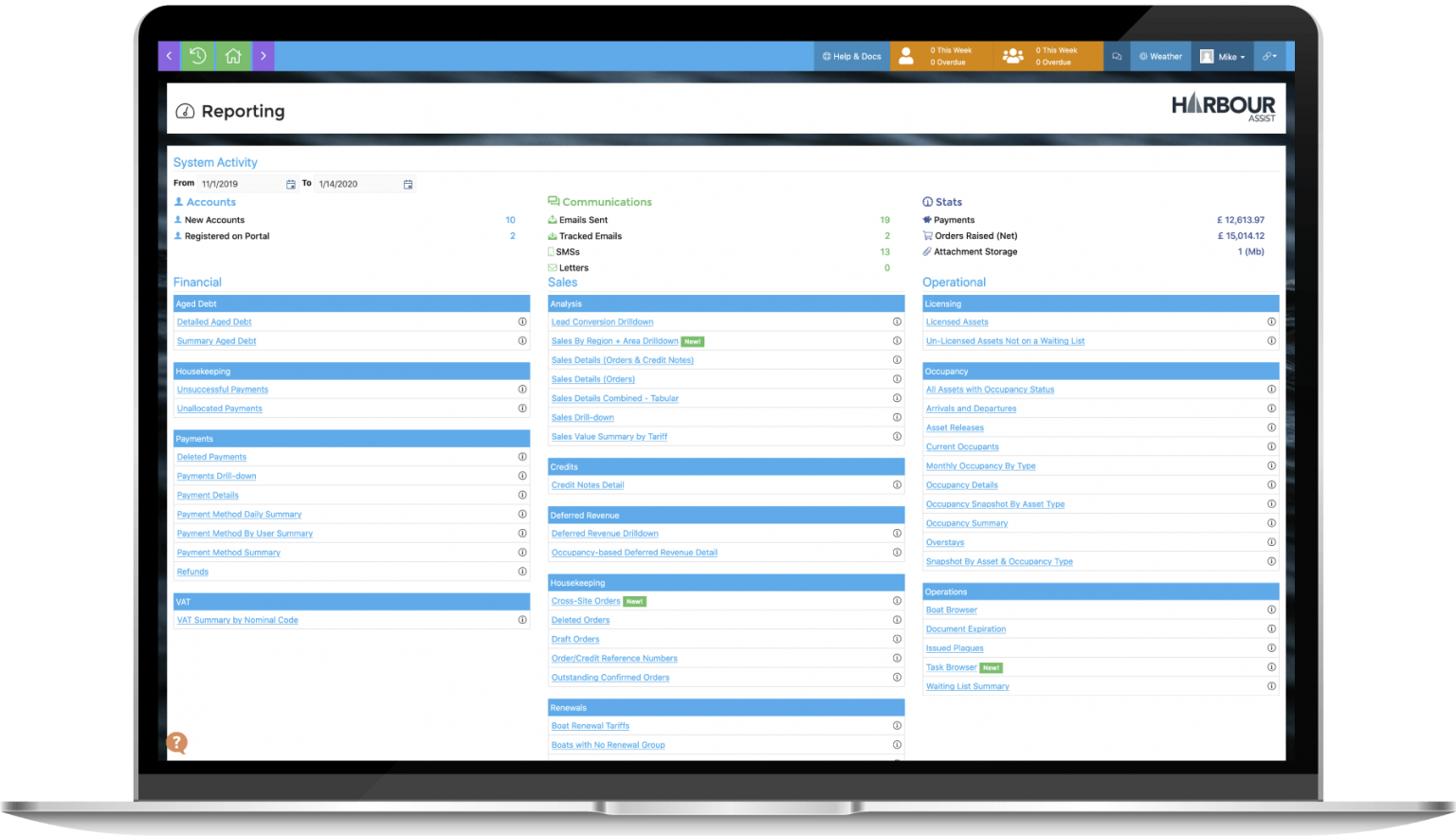Open the Weather panel from the toolbar
1456x836 pixels.
click(1160, 55)
